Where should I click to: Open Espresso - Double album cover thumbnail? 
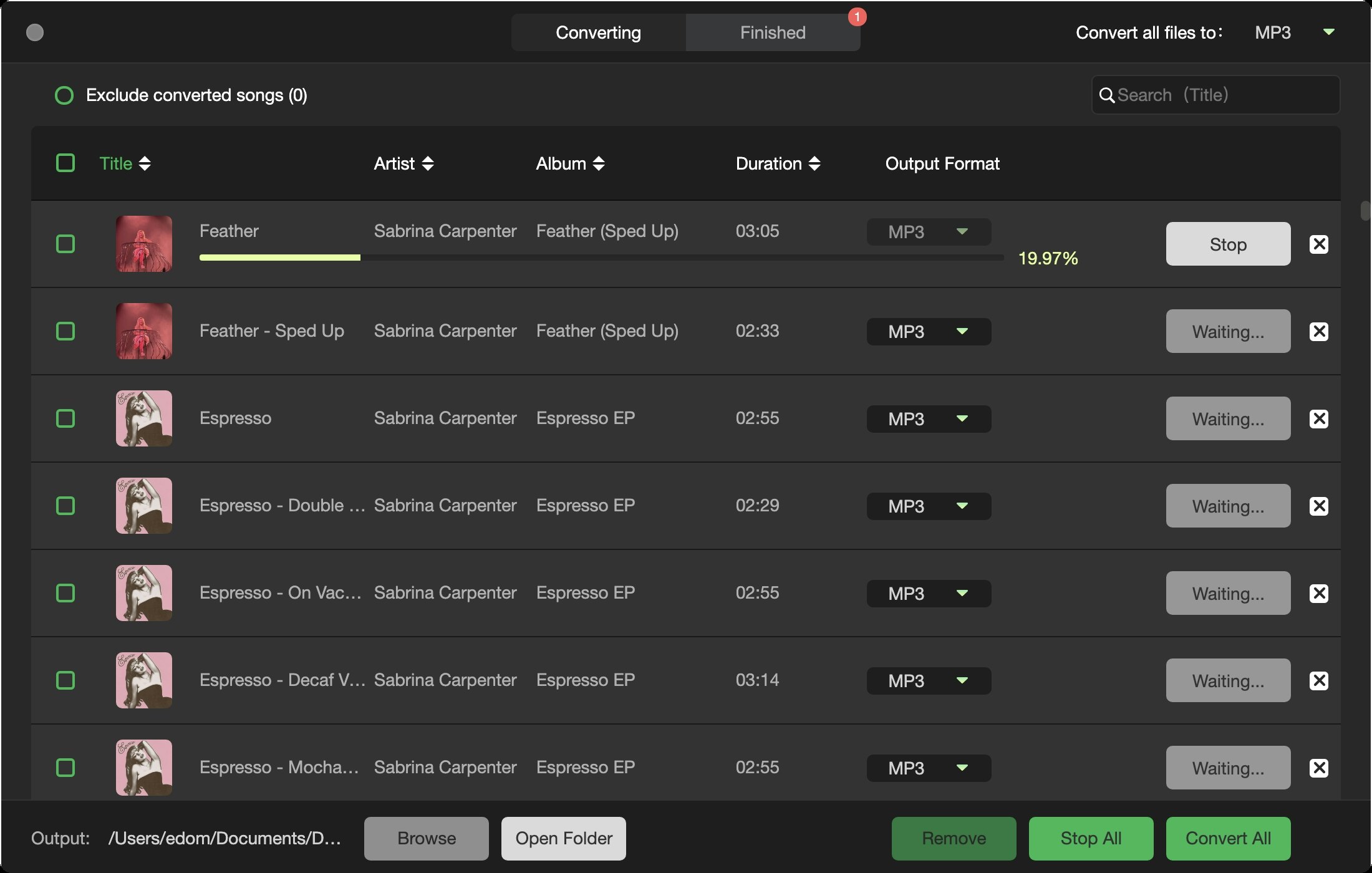click(144, 506)
